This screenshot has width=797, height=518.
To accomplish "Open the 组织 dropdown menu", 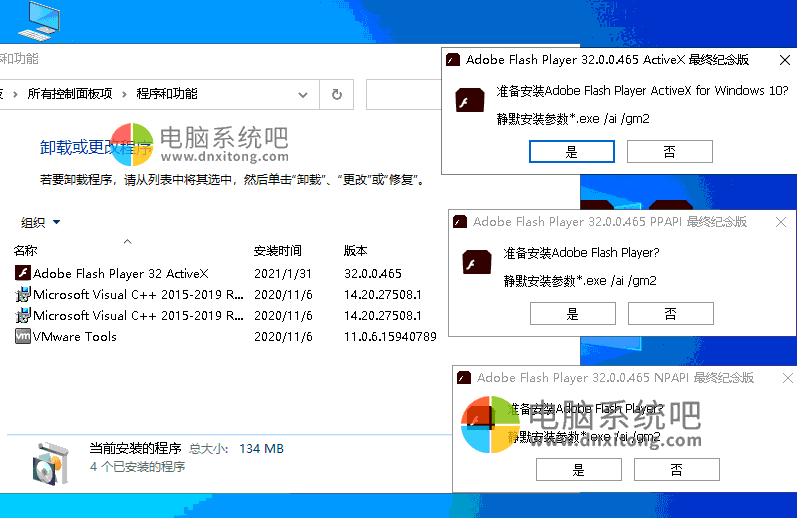I will 41,222.
